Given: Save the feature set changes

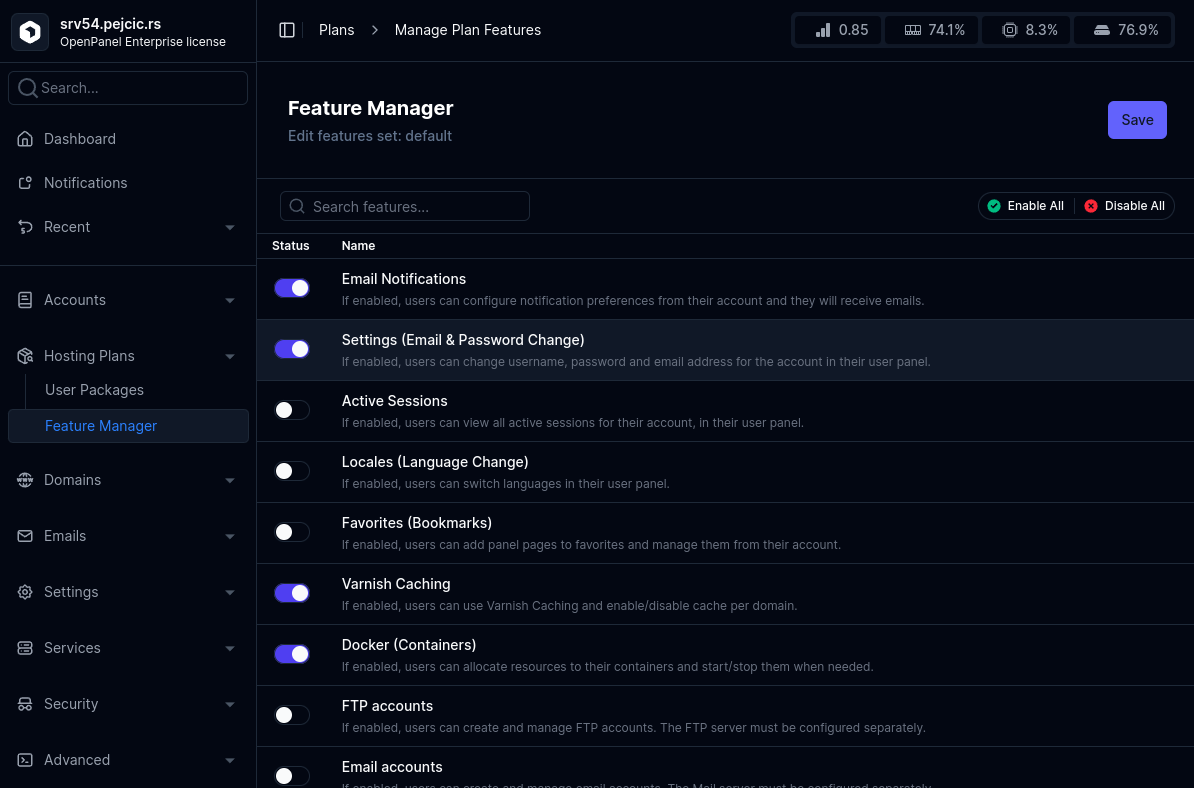Looking at the screenshot, I should (1137, 119).
